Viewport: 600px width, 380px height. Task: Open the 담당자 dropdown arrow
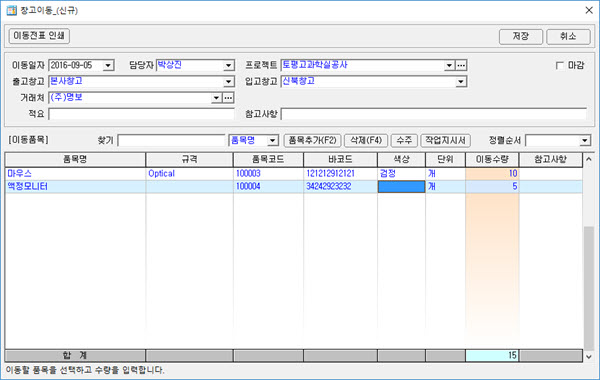click(x=228, y=65)
